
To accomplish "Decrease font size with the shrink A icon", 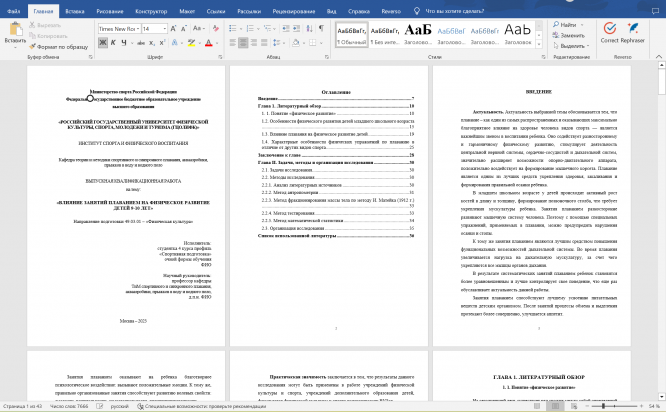I will coord(184,29).
